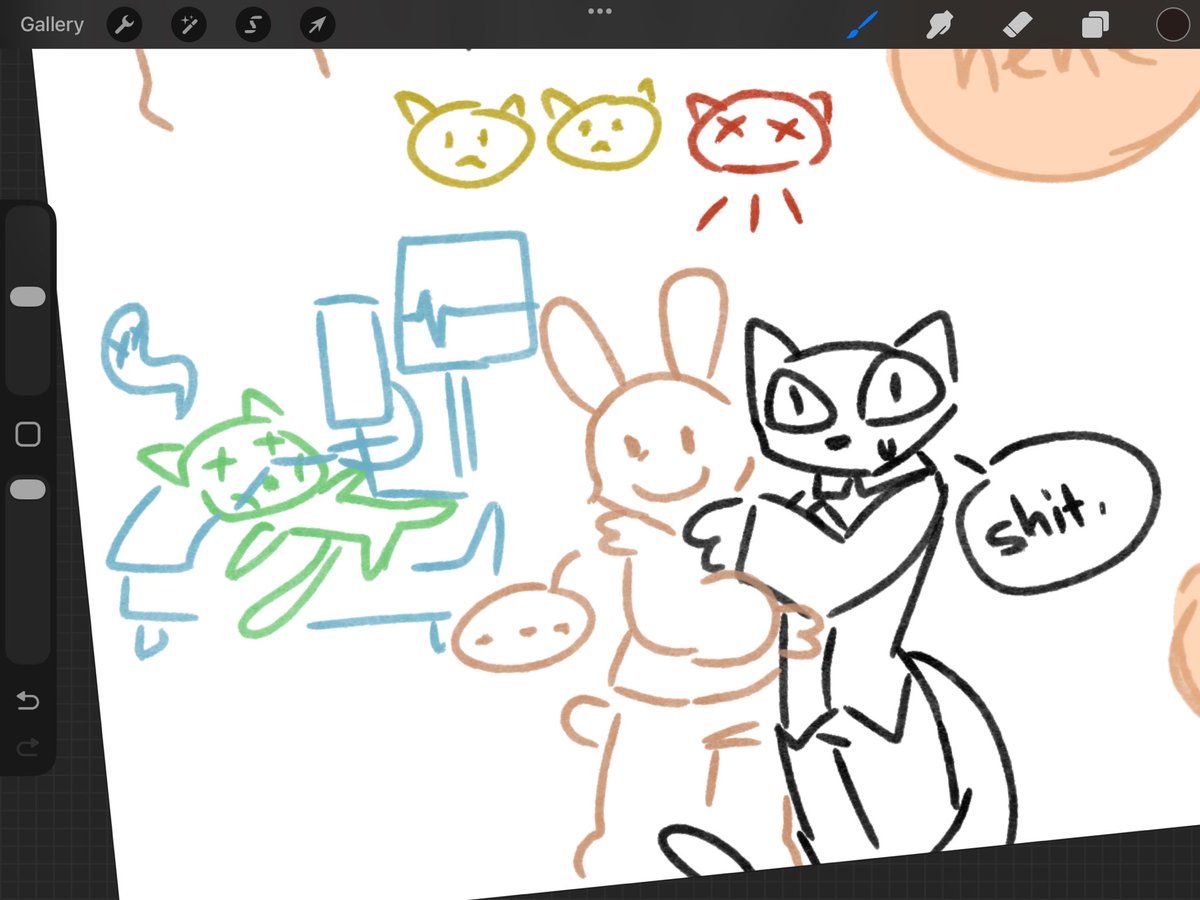
Task: Open the active color picker
Action: [1172, 25]
